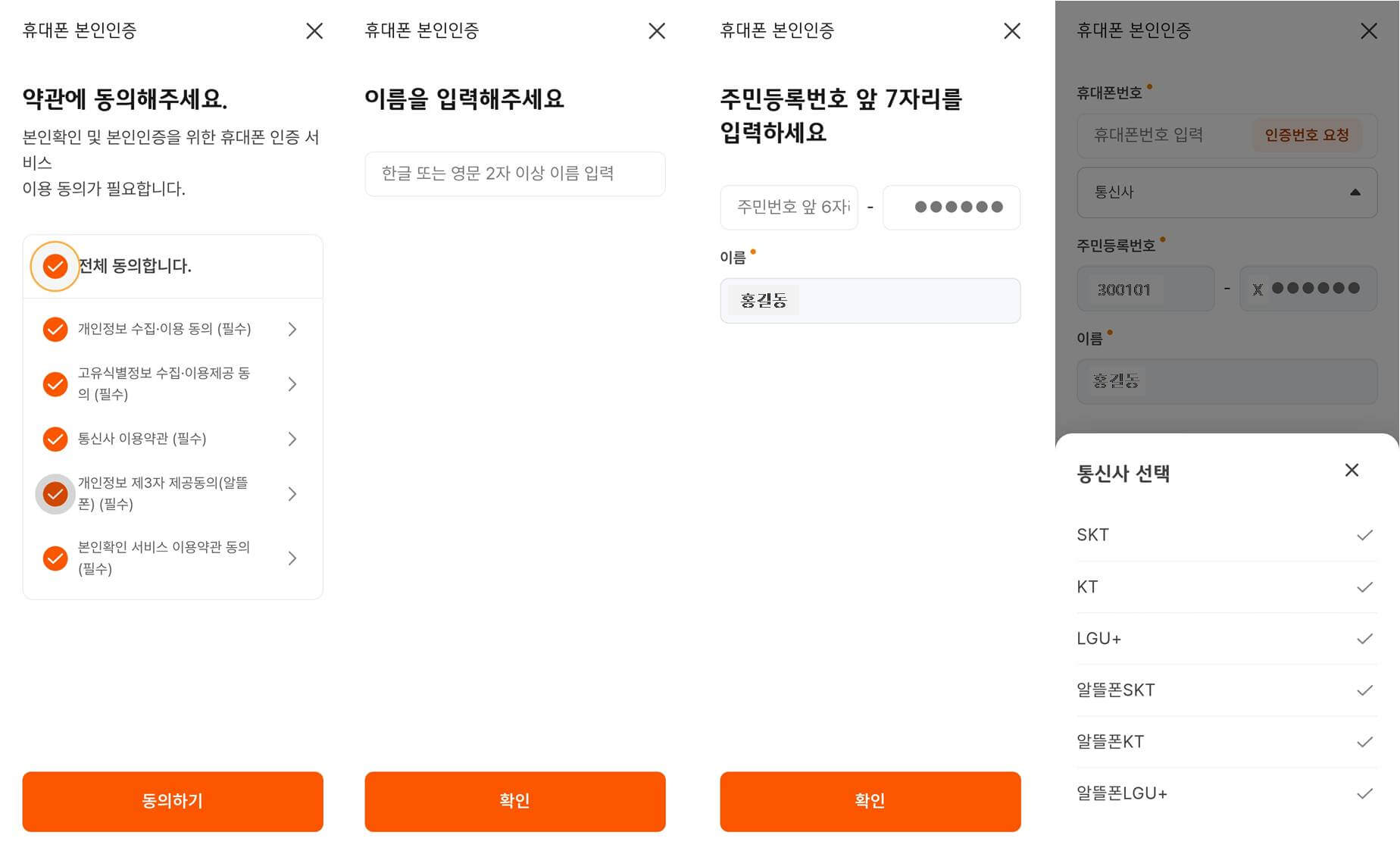Toggle 본인확인 서비스 이용약관 동의 checkbox
1400x854 pixels.
point(55,558)
